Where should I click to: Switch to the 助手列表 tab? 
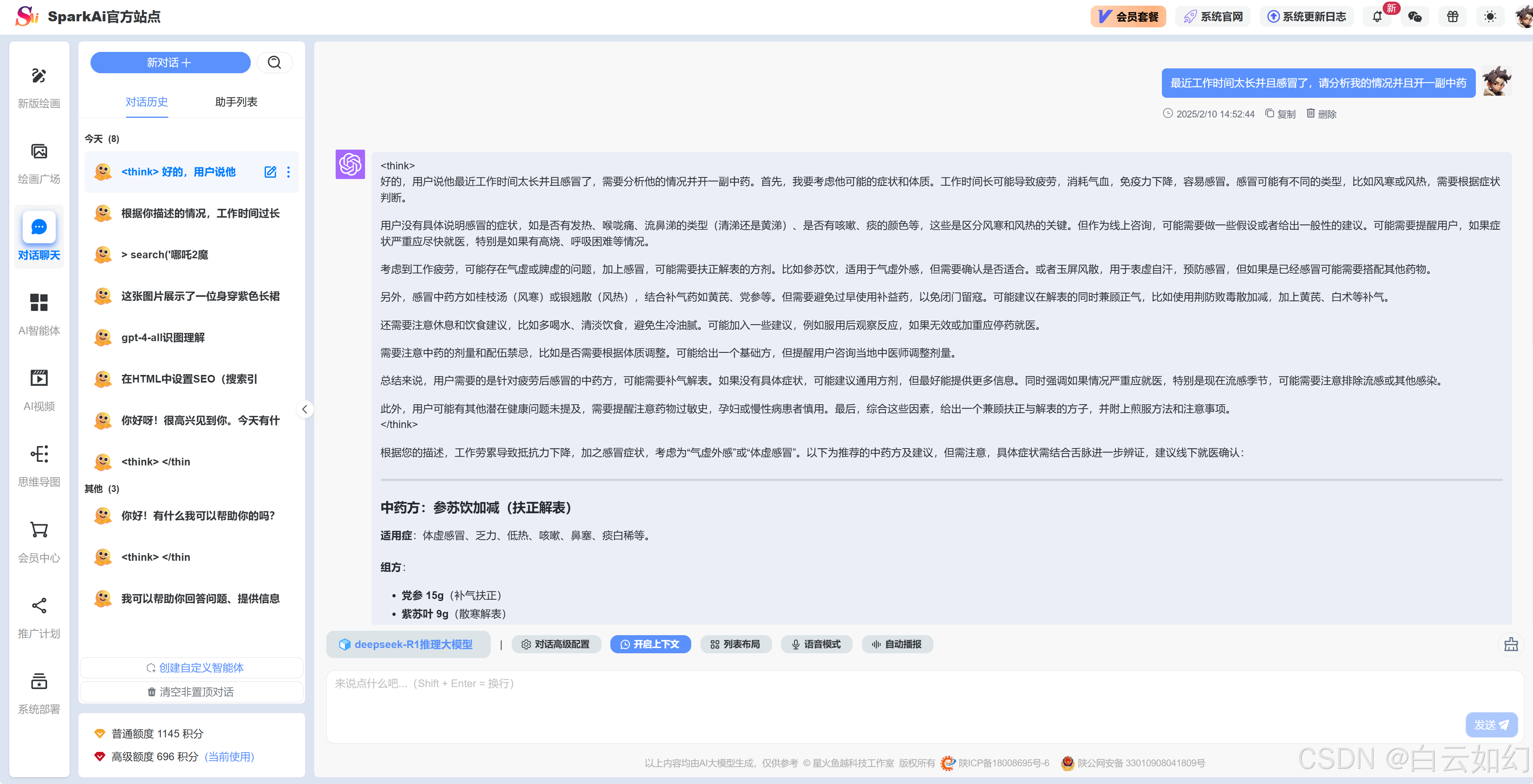236,102
